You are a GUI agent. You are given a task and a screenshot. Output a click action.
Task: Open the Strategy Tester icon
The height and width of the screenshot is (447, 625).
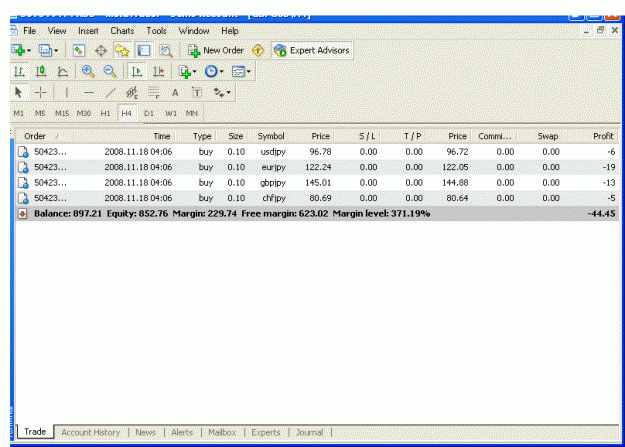pyautogui.click(x=166, y=51)
